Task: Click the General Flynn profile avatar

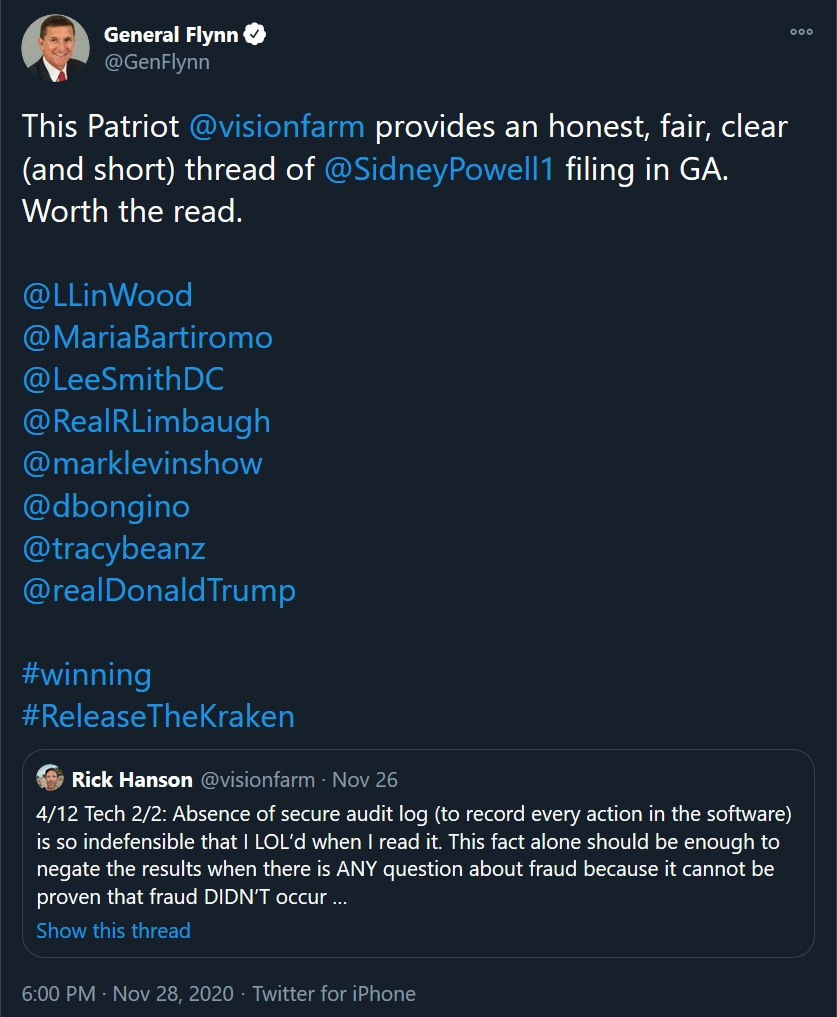Action: pyautogui.click(x=53, y=49)
